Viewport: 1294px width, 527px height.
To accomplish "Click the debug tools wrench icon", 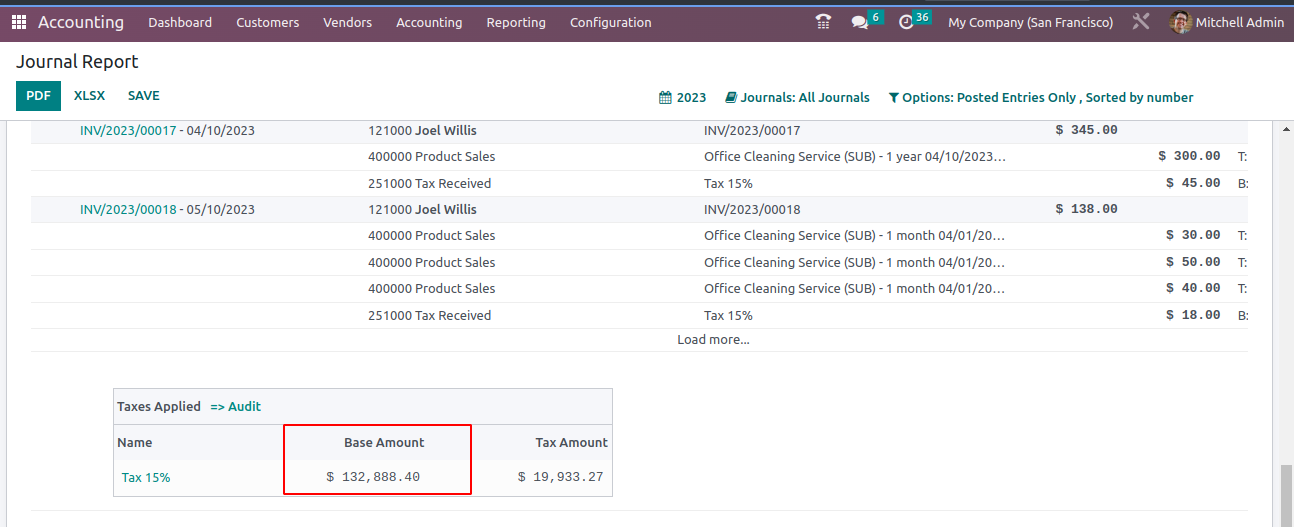I will pos(1141,22).
